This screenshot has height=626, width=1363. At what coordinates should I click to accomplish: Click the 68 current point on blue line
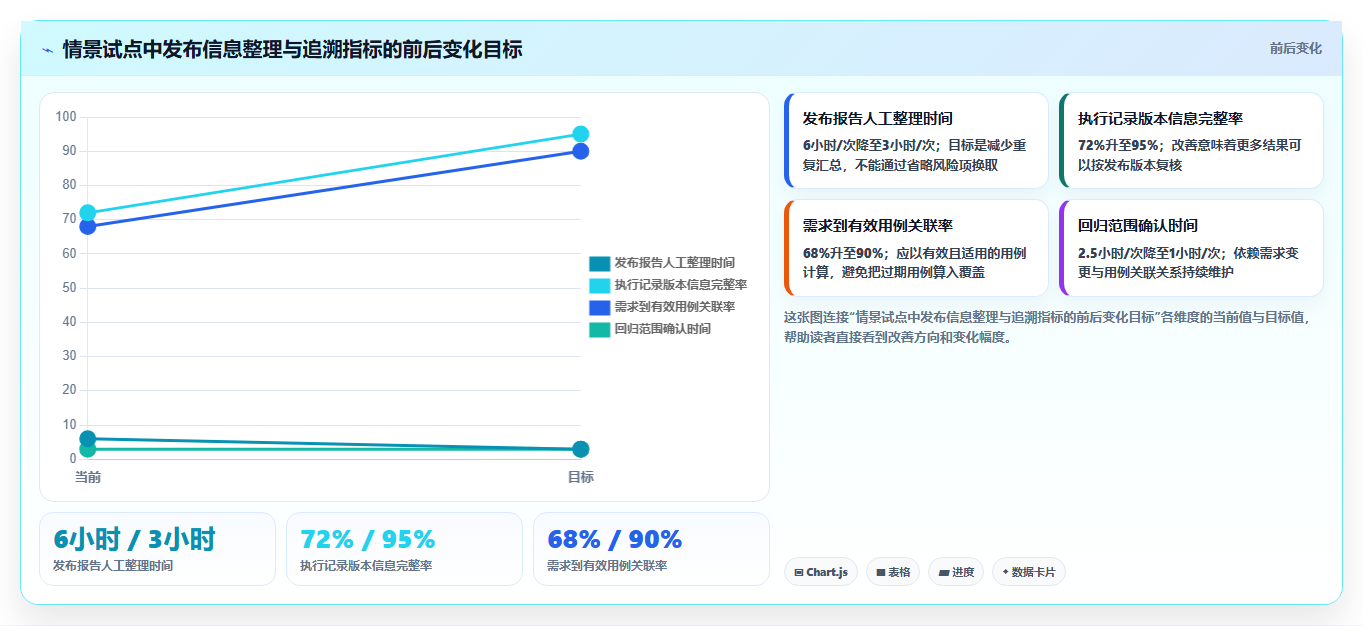click(x=88, y=227)
